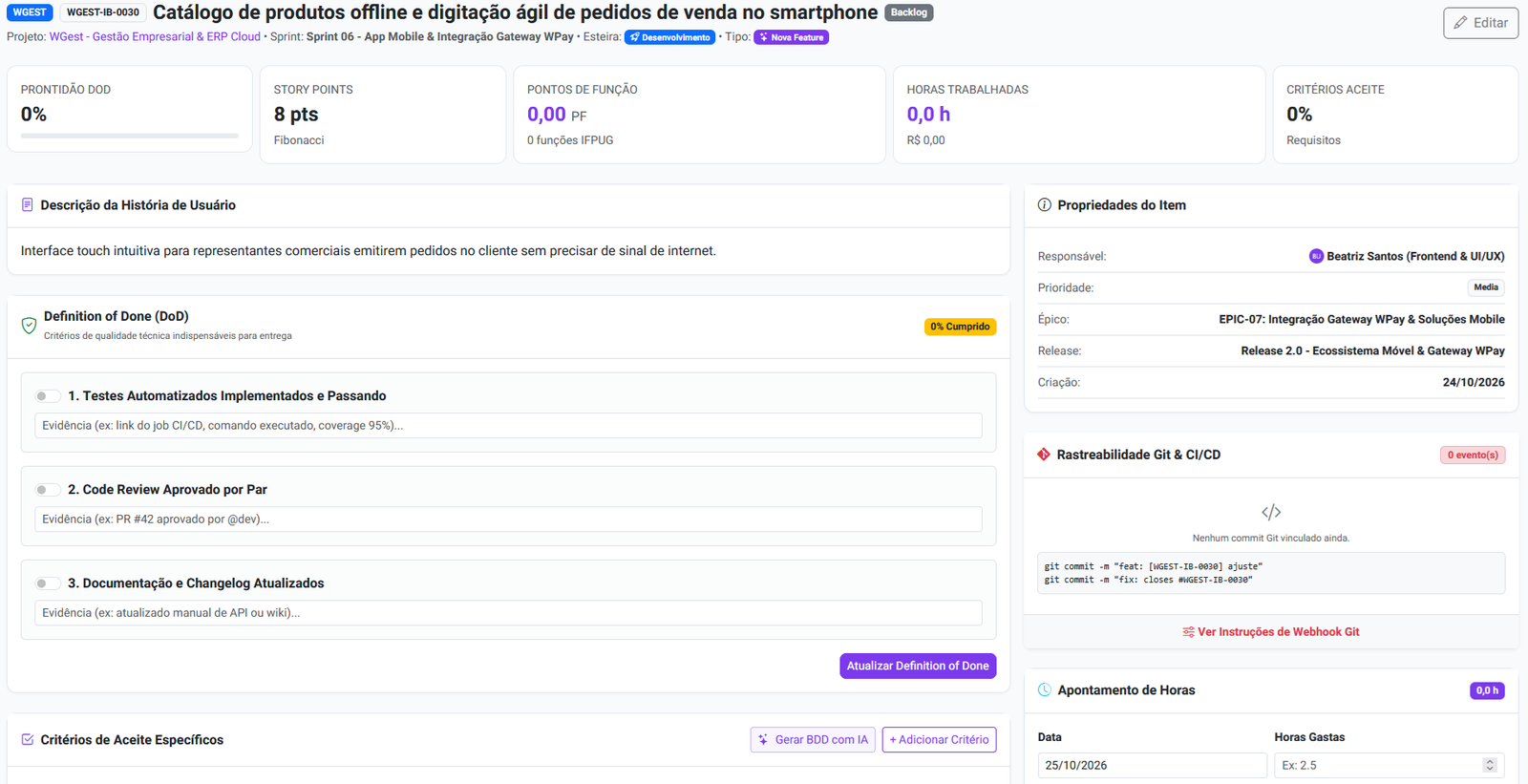
Task: Click the EPIC-07 epic value
Action: [1362, 320]
